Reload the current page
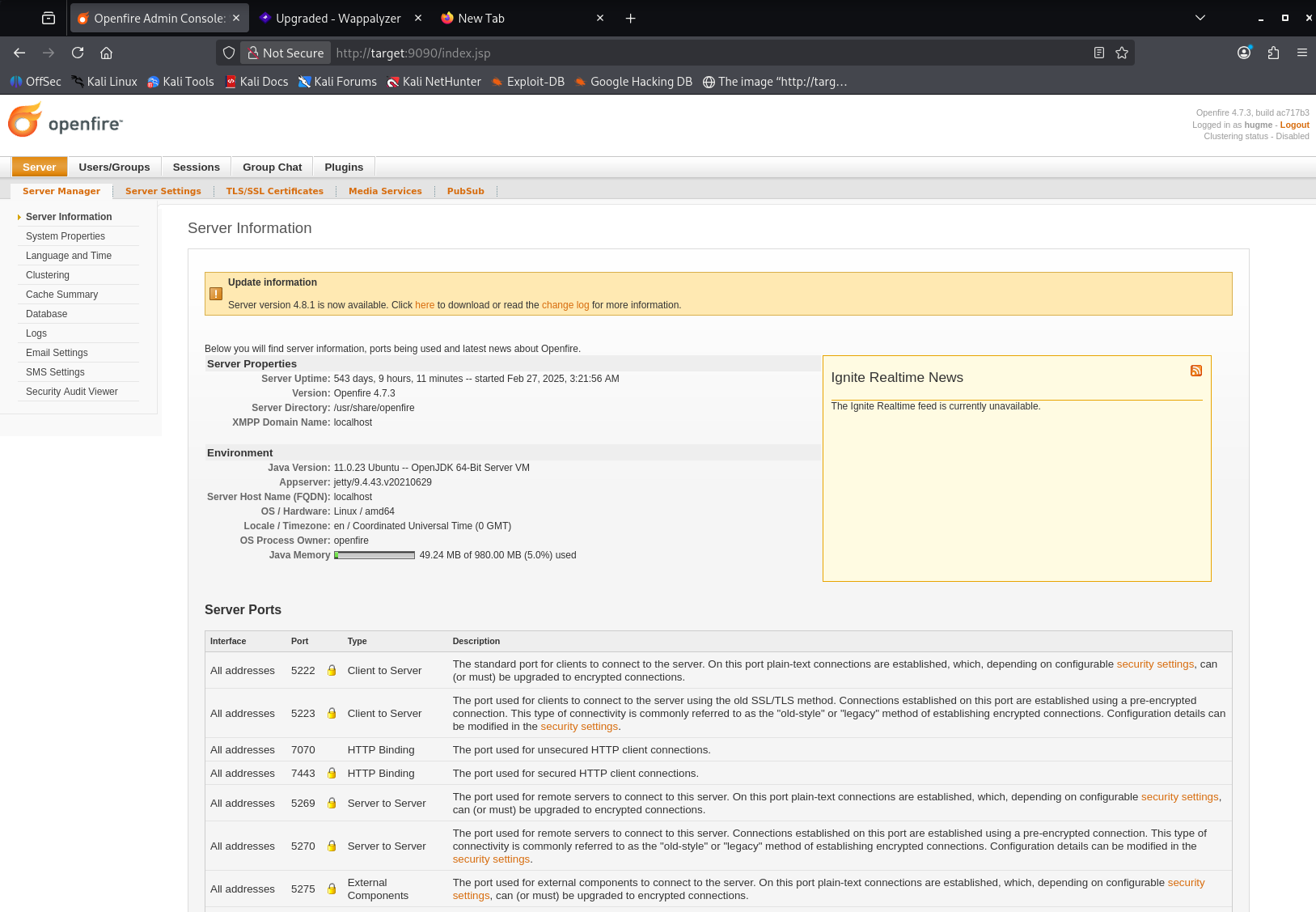 click(78, 53)
